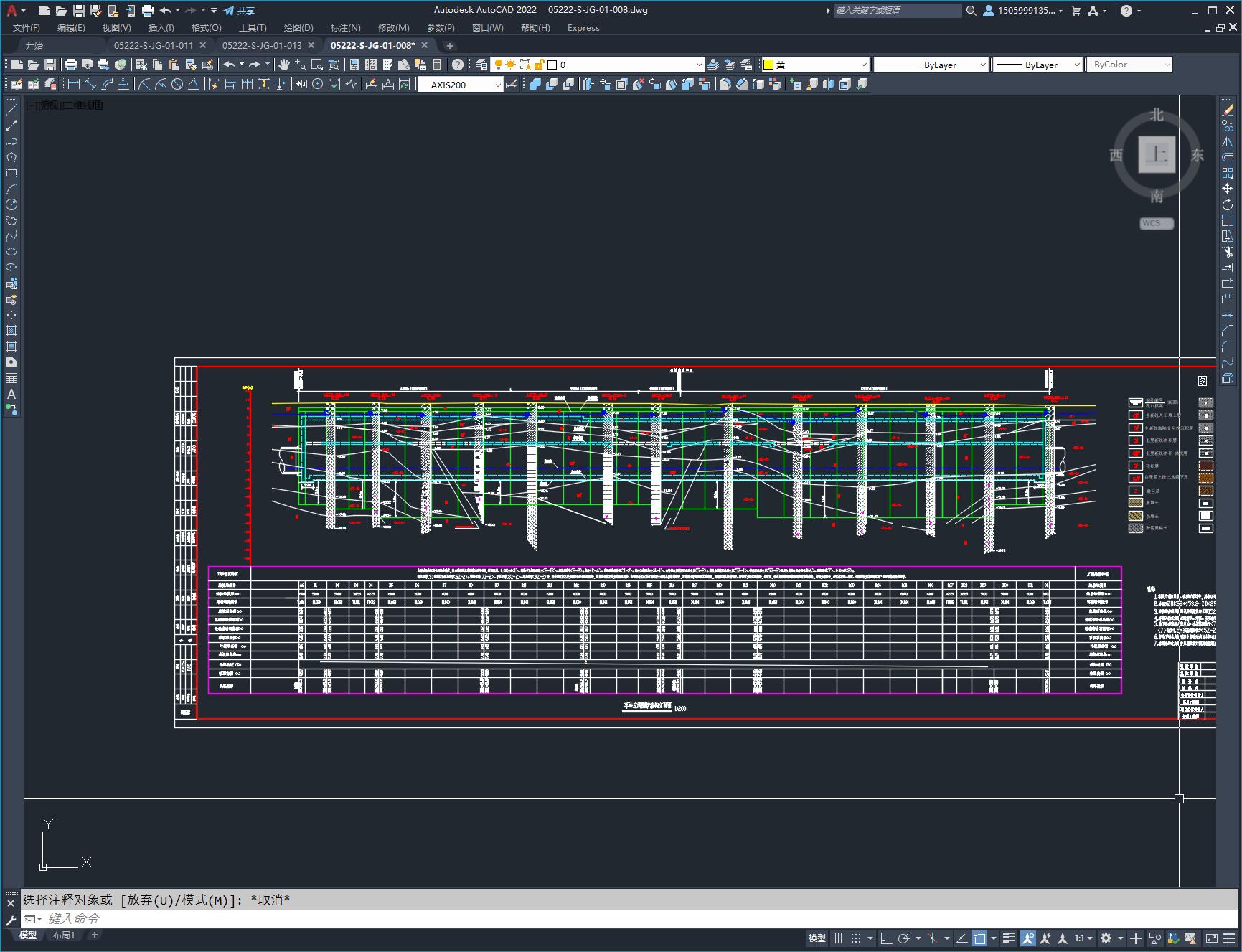Click the Multiline Text 'A' tool

coord(11,394)
